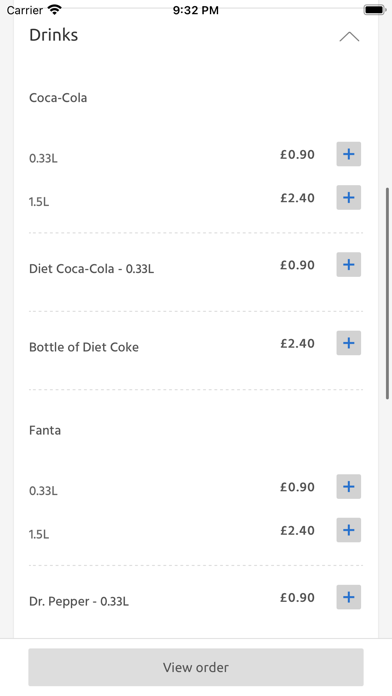Tap the £2.40 price for Coca-Cola 1.5L
This screenshot has height=696, width=392.
297,198
